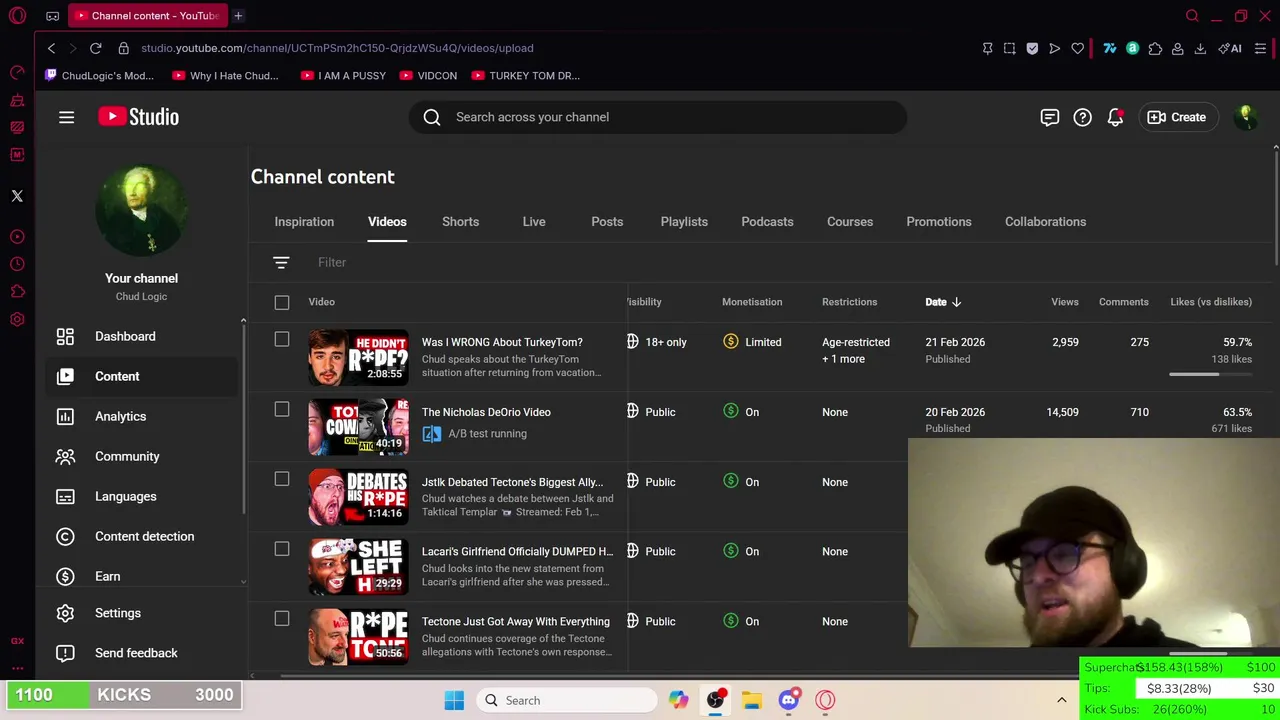Open Content detection in sidebar
This screenshot has width=1280, height=720.
click(140, 536)
